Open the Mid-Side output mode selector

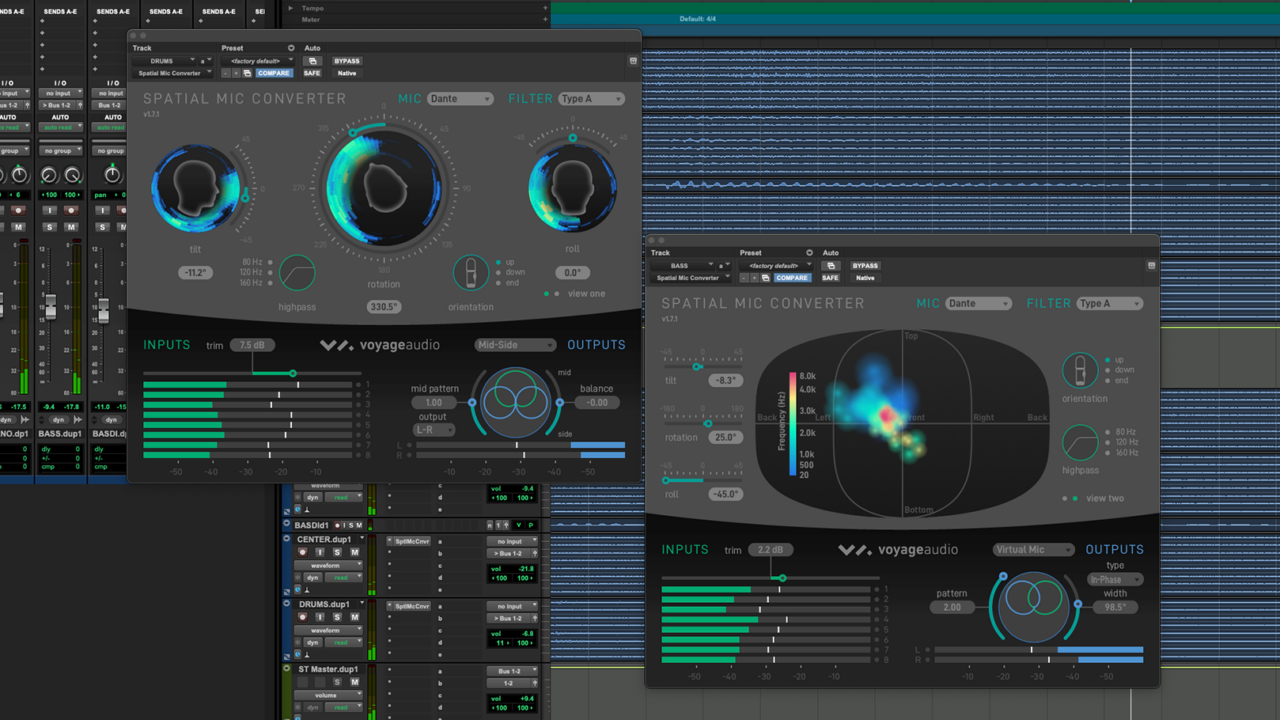pos(515,344)
